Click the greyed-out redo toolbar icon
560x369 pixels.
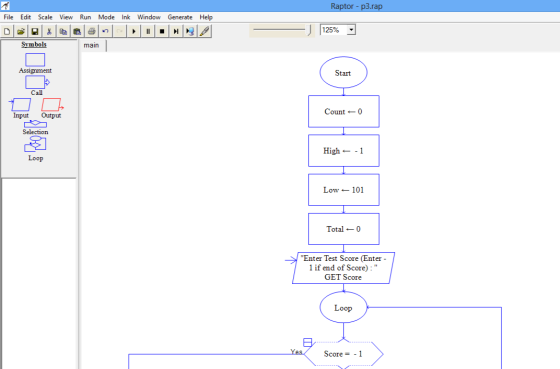tap(120, 31)
